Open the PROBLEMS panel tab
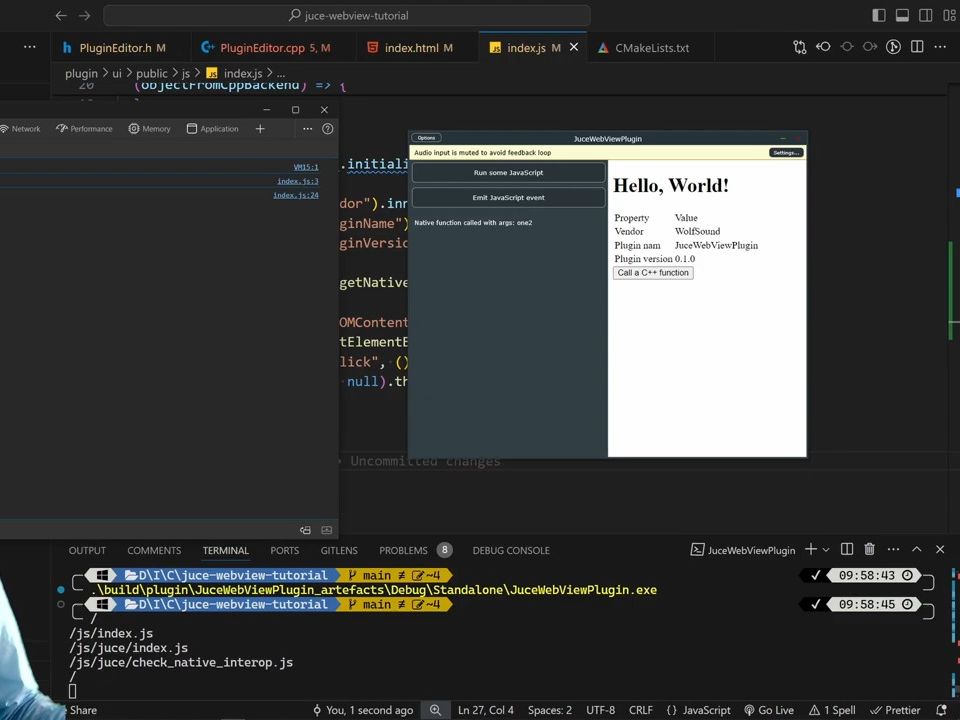960x720 pixels. click(403, 550)
